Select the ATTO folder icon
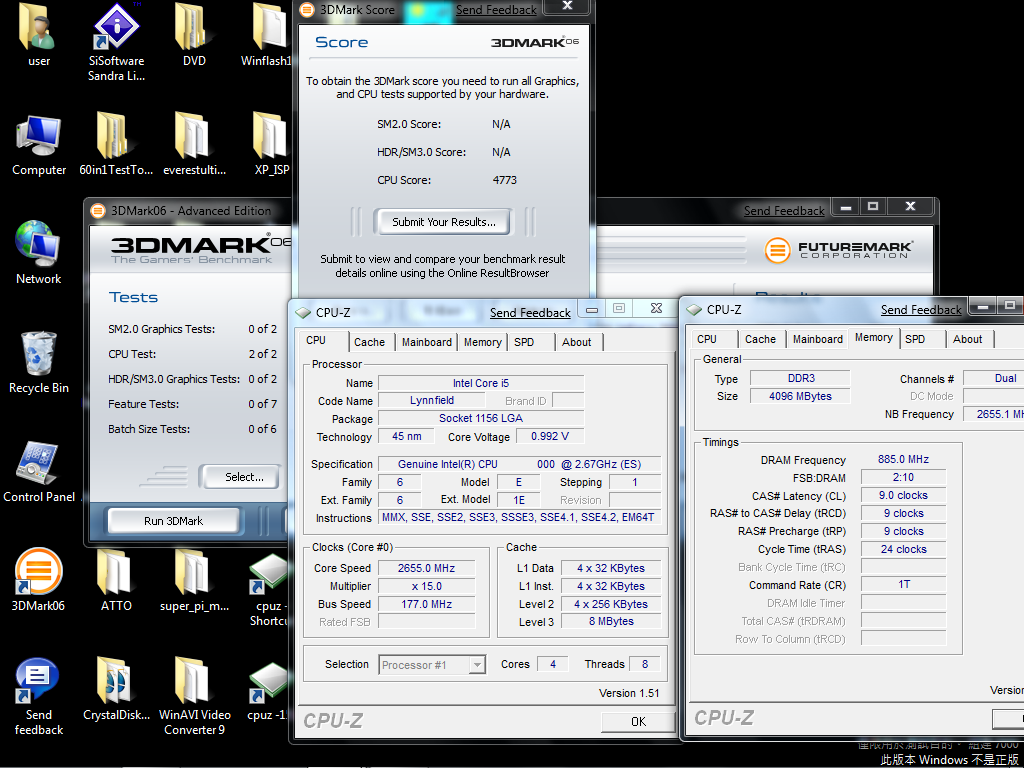The height and width of the screenshot is (768, 1024). [116, 580]
